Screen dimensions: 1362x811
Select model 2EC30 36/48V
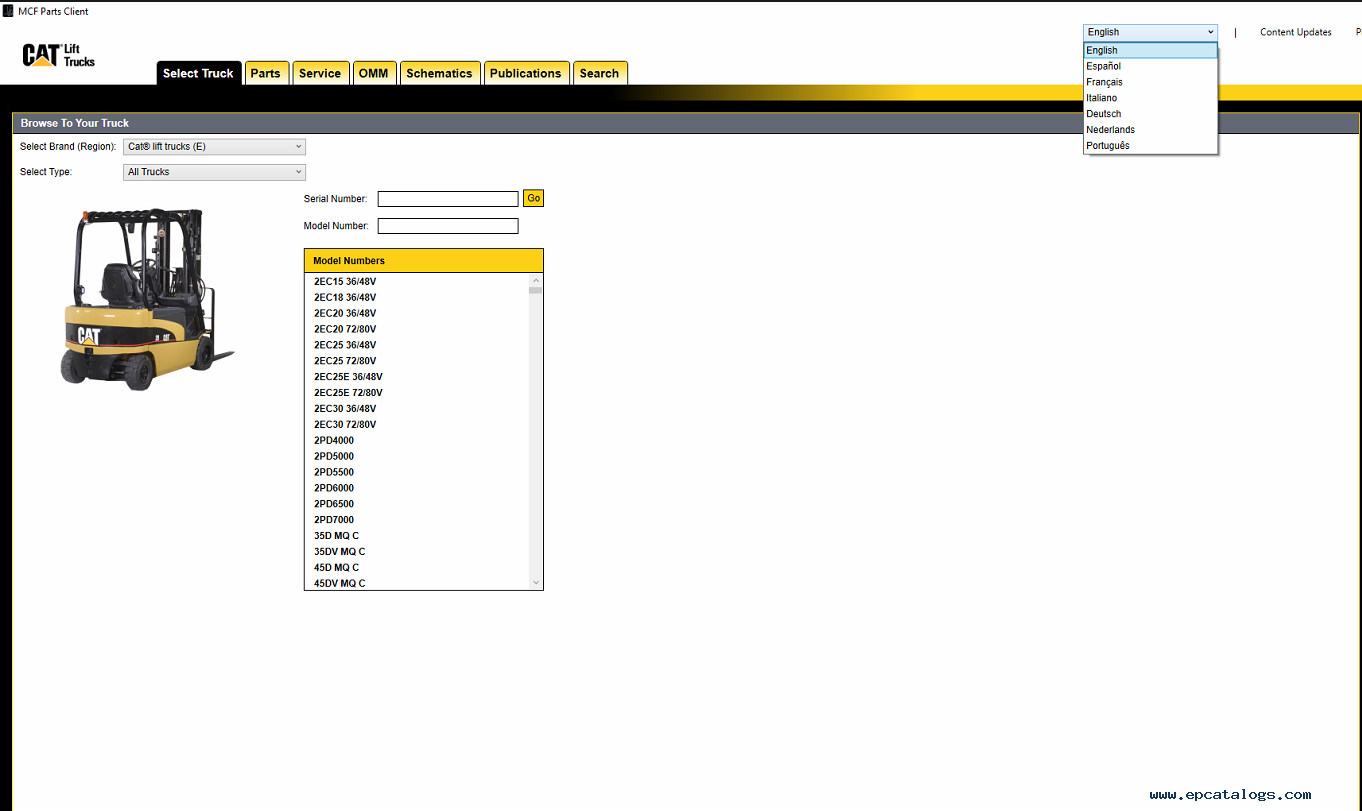(x=345, y=409)
